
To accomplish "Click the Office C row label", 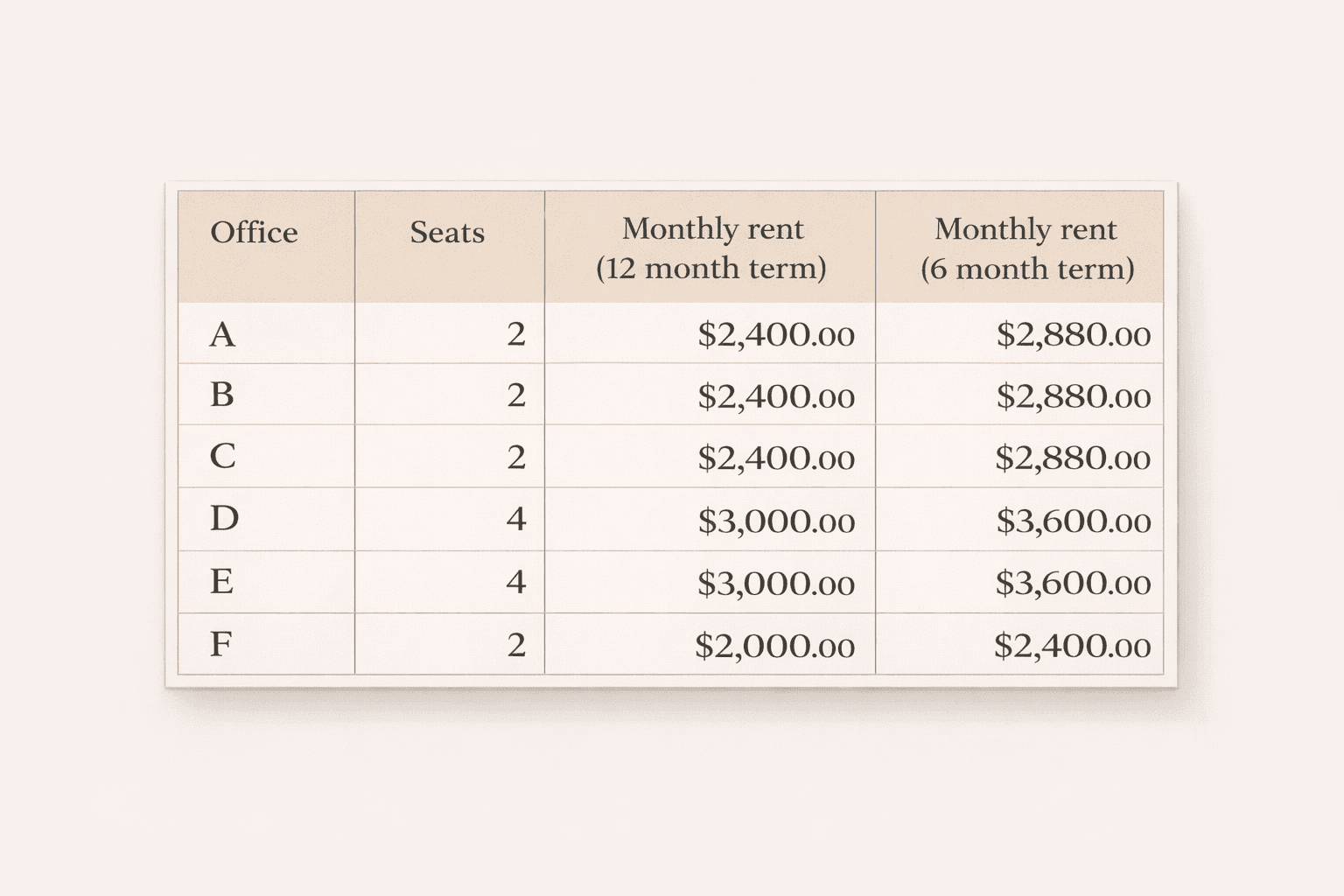I will coord(223,456).
